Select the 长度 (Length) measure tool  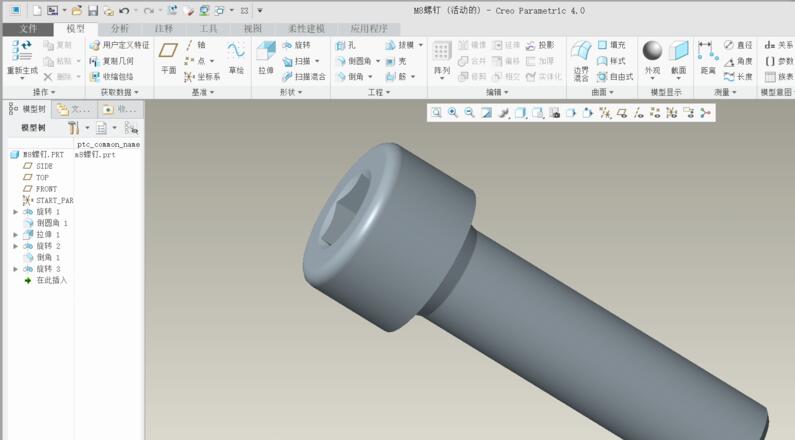click(x=738, y=77)
